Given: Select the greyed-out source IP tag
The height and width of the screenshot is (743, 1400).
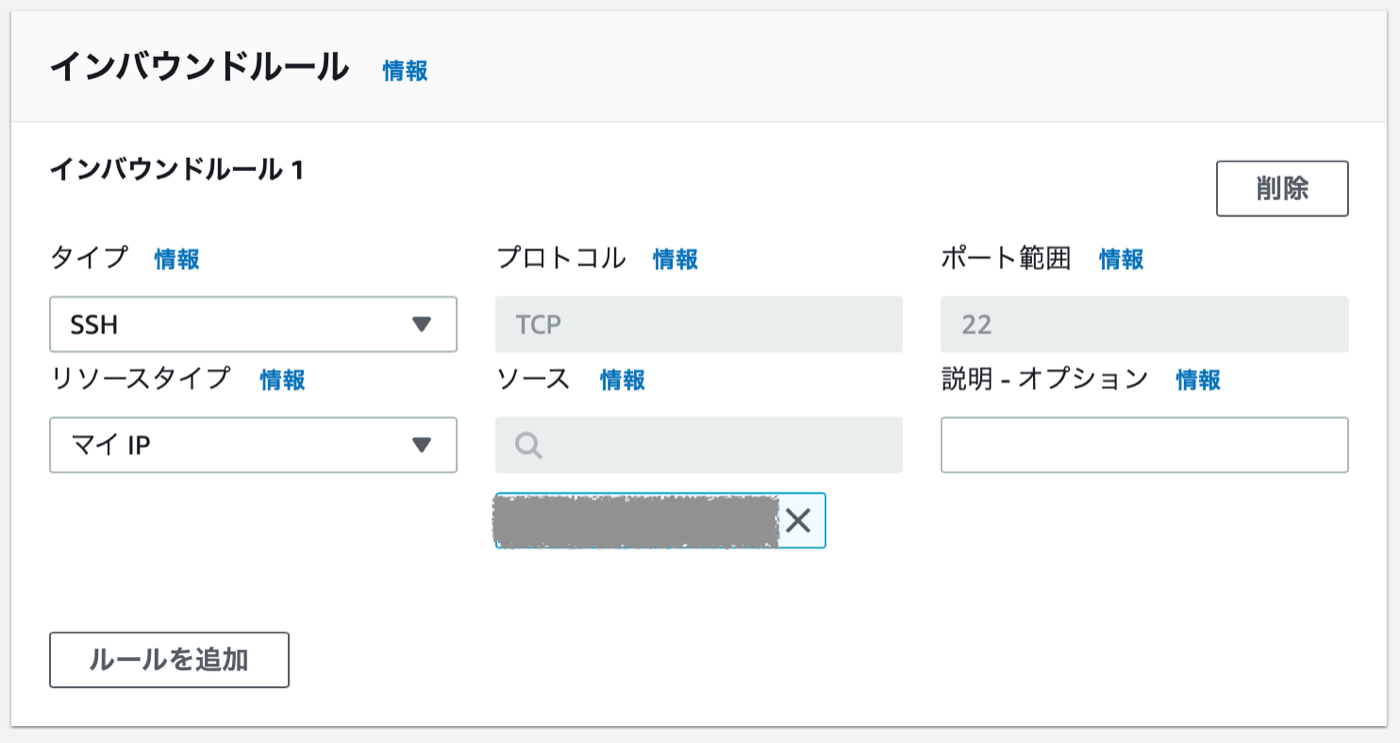Looking at the screenshot, I should [x=637, y=520].
